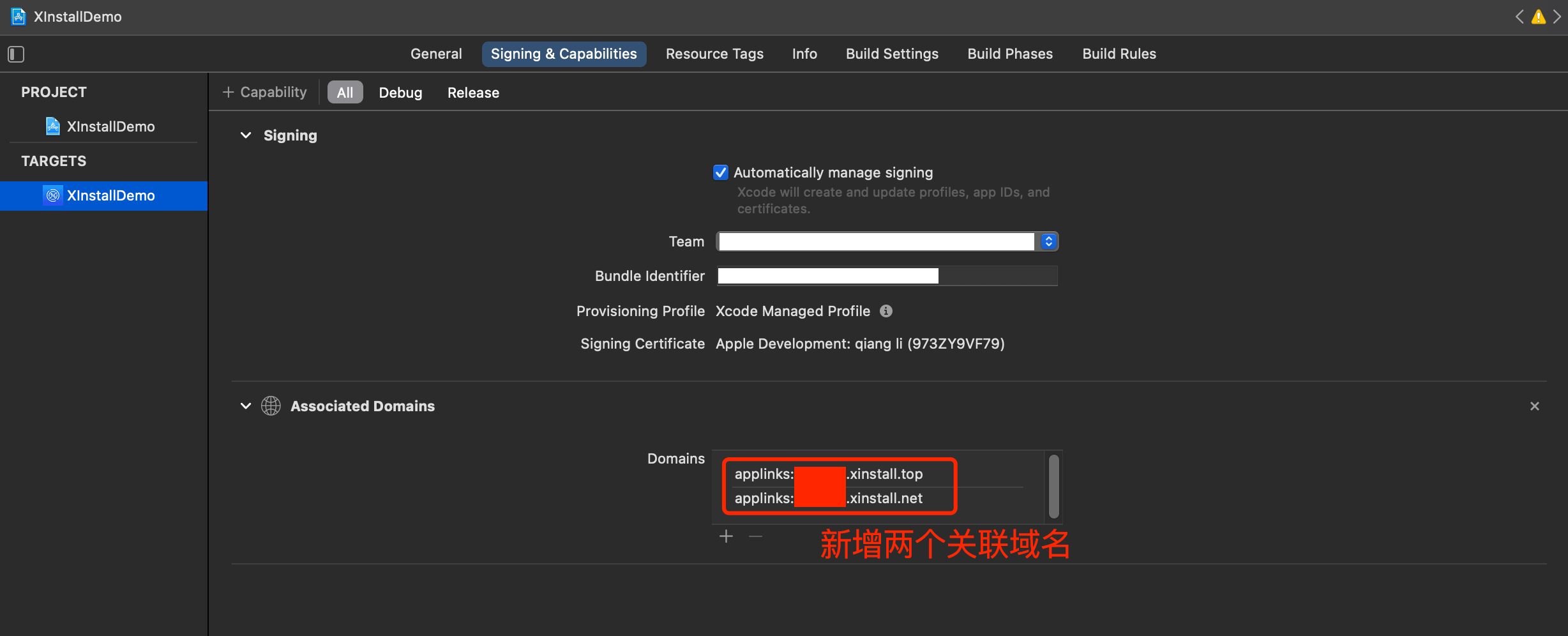Collapse the Signing section
The width and height of the screenshot is (1568, 636).
point(246,135)
